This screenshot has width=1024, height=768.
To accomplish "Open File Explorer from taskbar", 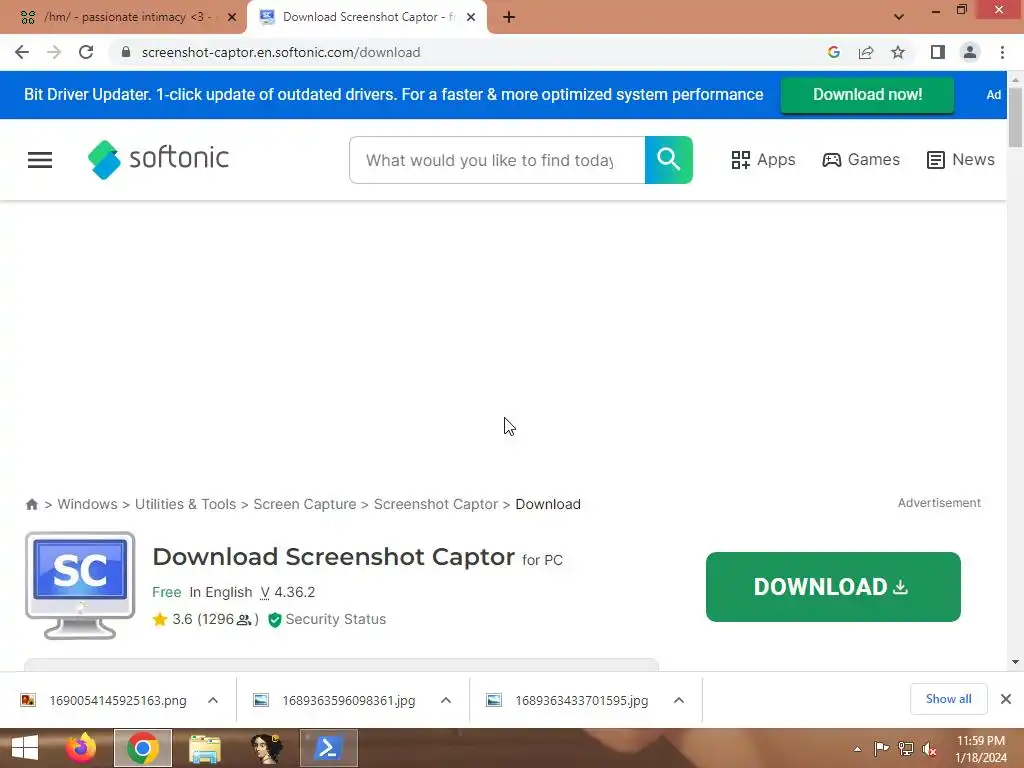I will coord(205,748).
